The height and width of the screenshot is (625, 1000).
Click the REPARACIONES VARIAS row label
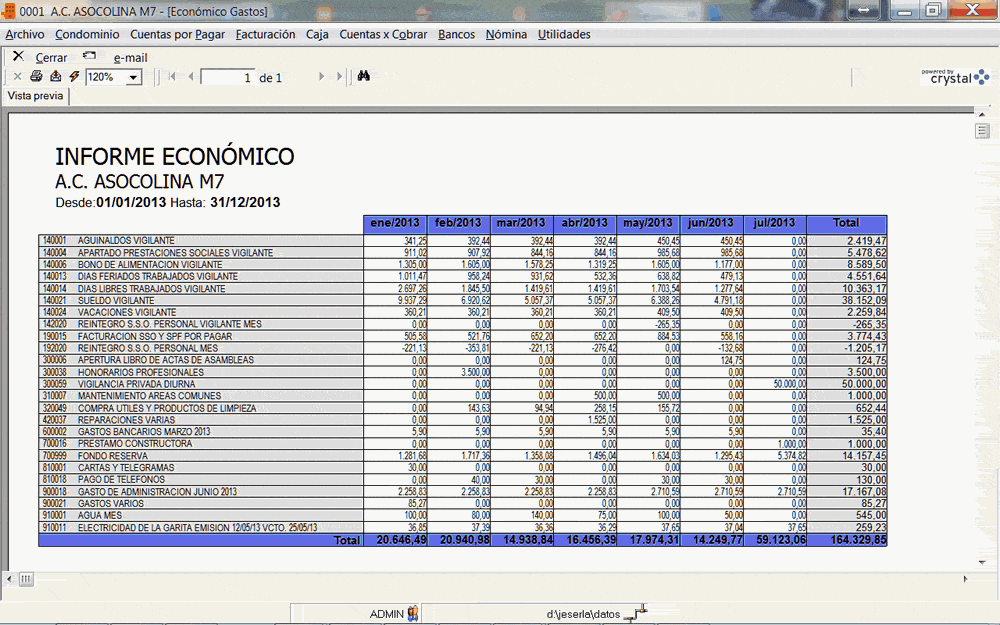pyautogui.click(x=126, y=420)
